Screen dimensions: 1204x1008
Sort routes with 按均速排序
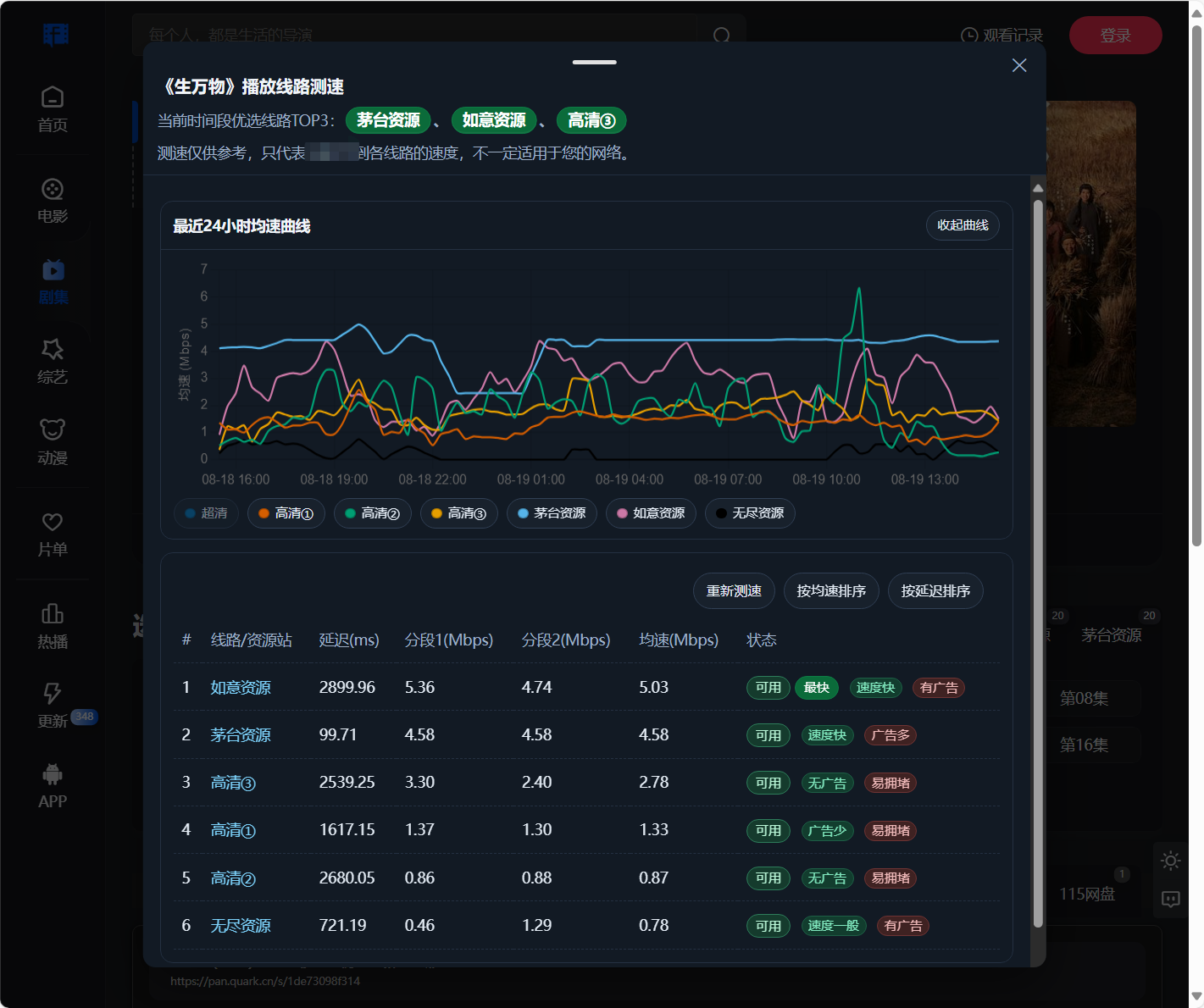point(831,591)
